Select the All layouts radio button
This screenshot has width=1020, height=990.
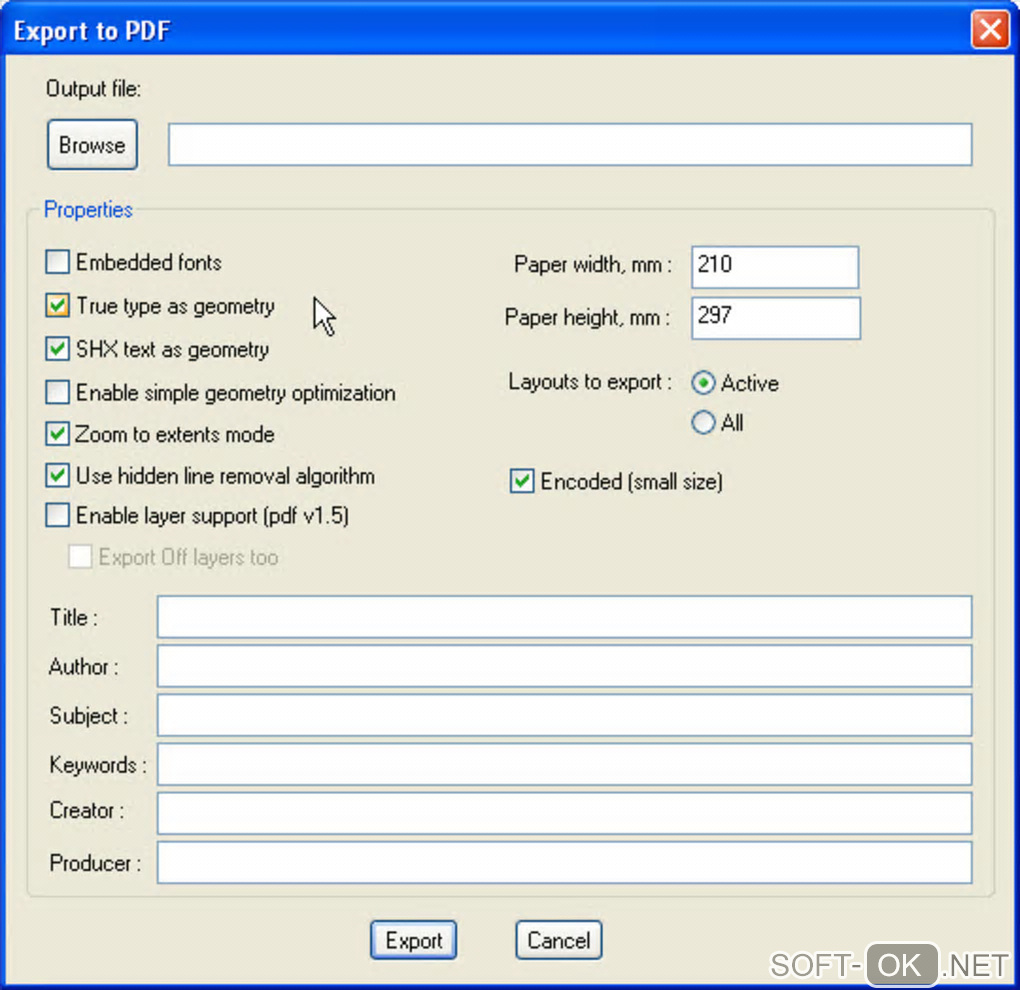tap(703, 423)
